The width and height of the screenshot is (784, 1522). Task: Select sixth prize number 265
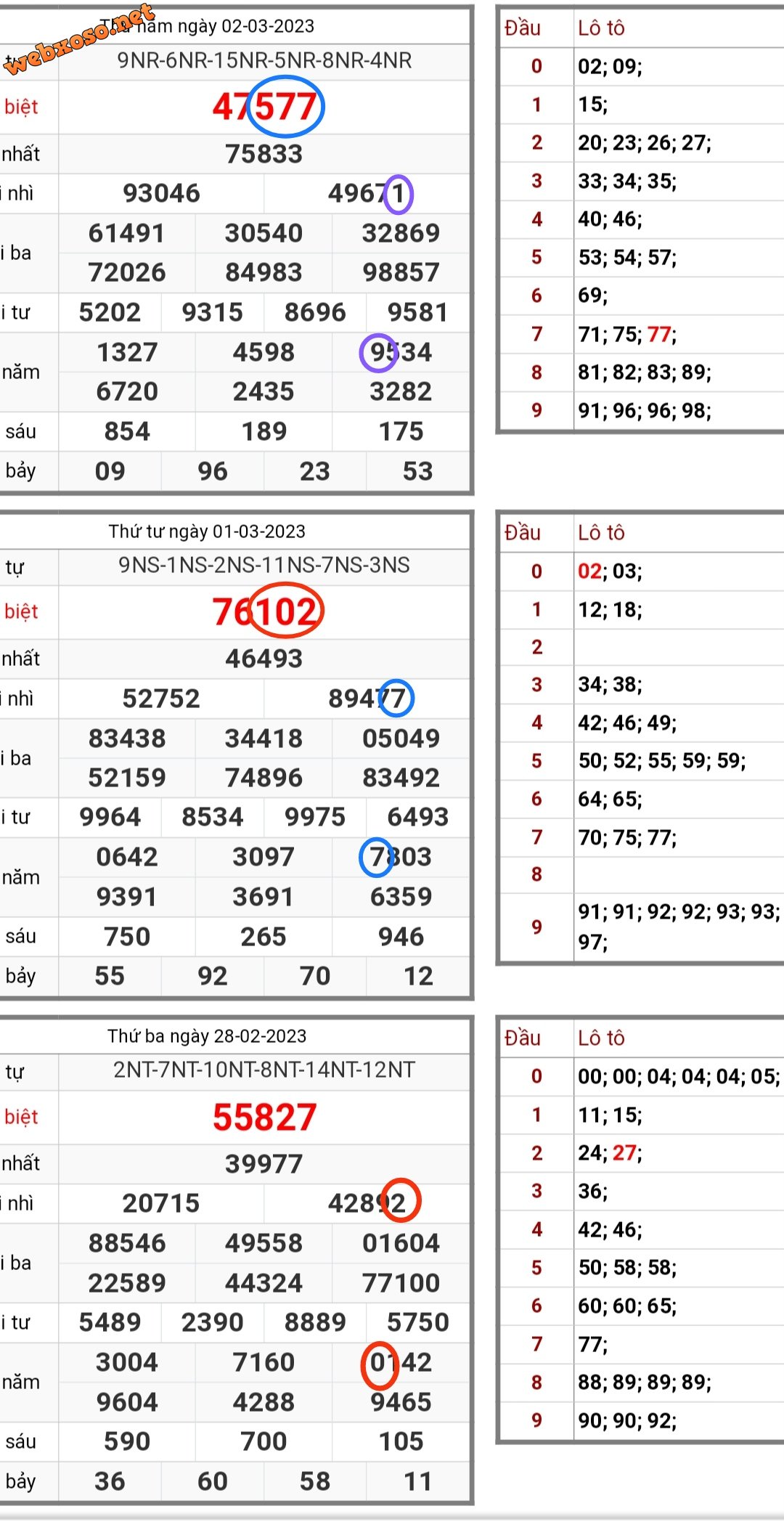[264, 937]
